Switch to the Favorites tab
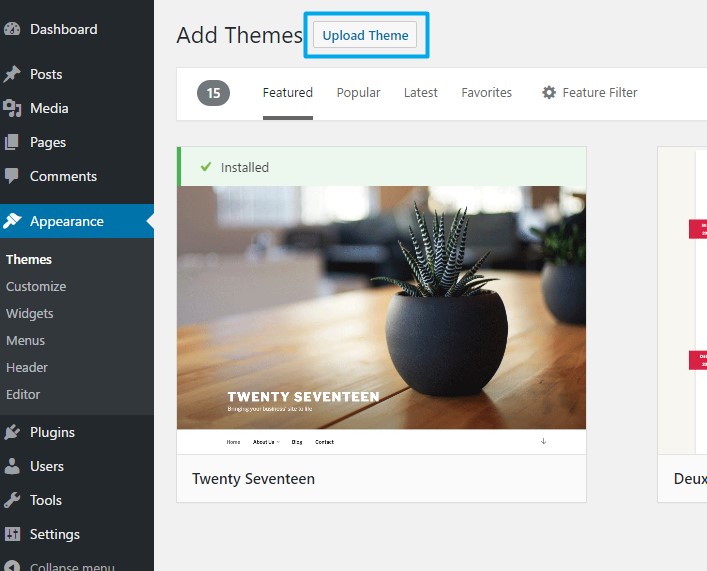The width and height of the screenshot is (707, 571). coord(487,93)
